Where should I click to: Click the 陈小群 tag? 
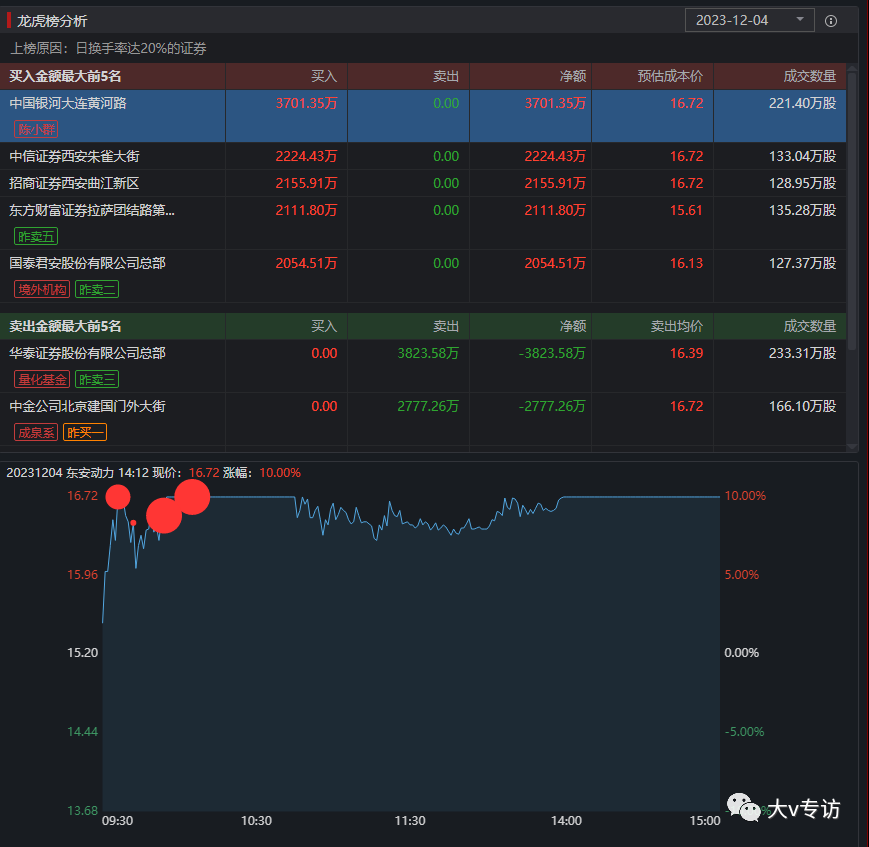[x=37, y=130]
